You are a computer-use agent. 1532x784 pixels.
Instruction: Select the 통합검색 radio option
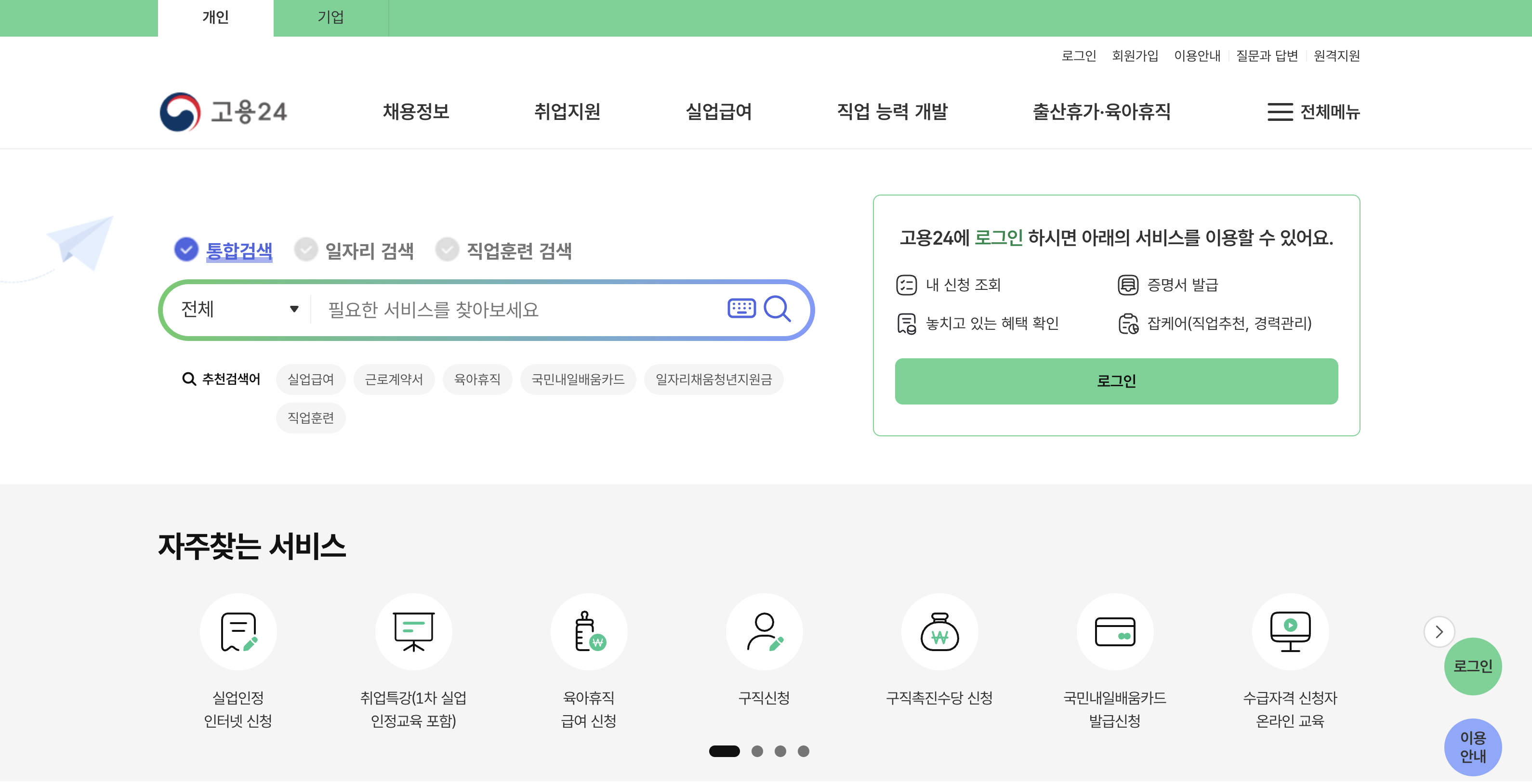186,249
